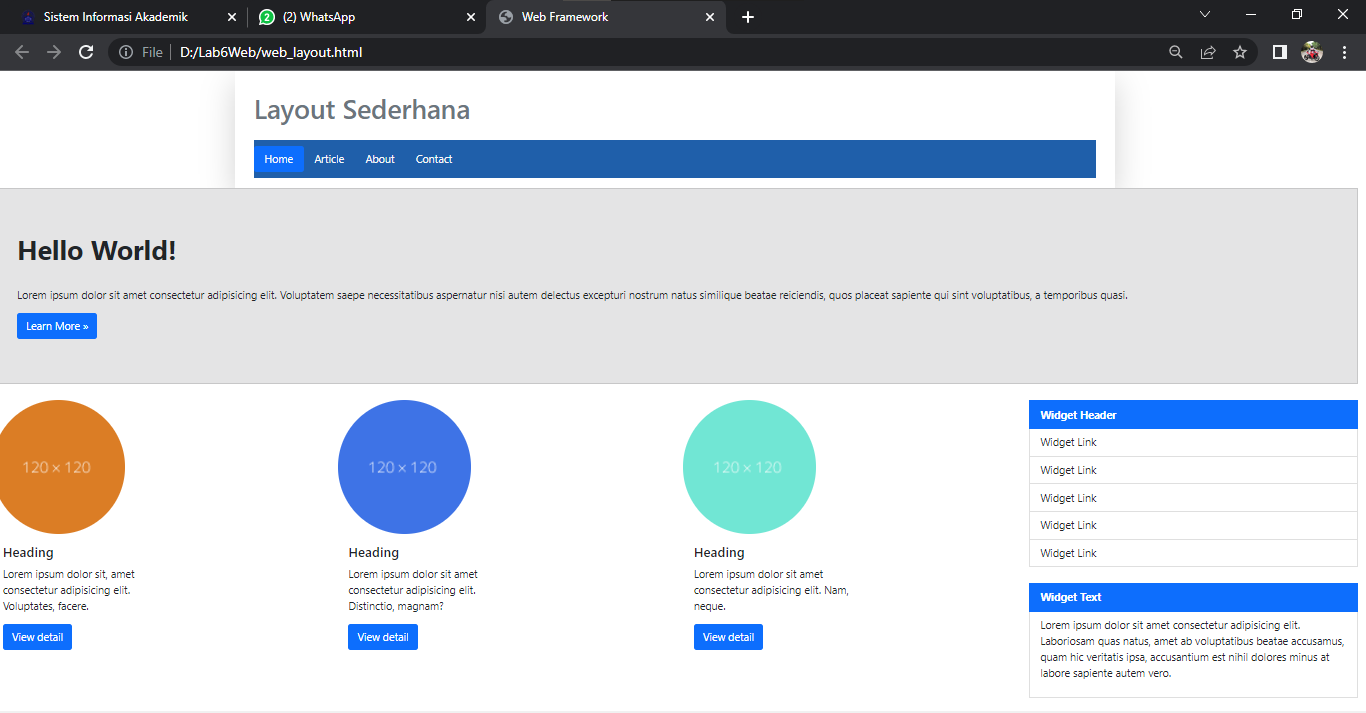Open a new tab with the plus button

coord(747,17)
